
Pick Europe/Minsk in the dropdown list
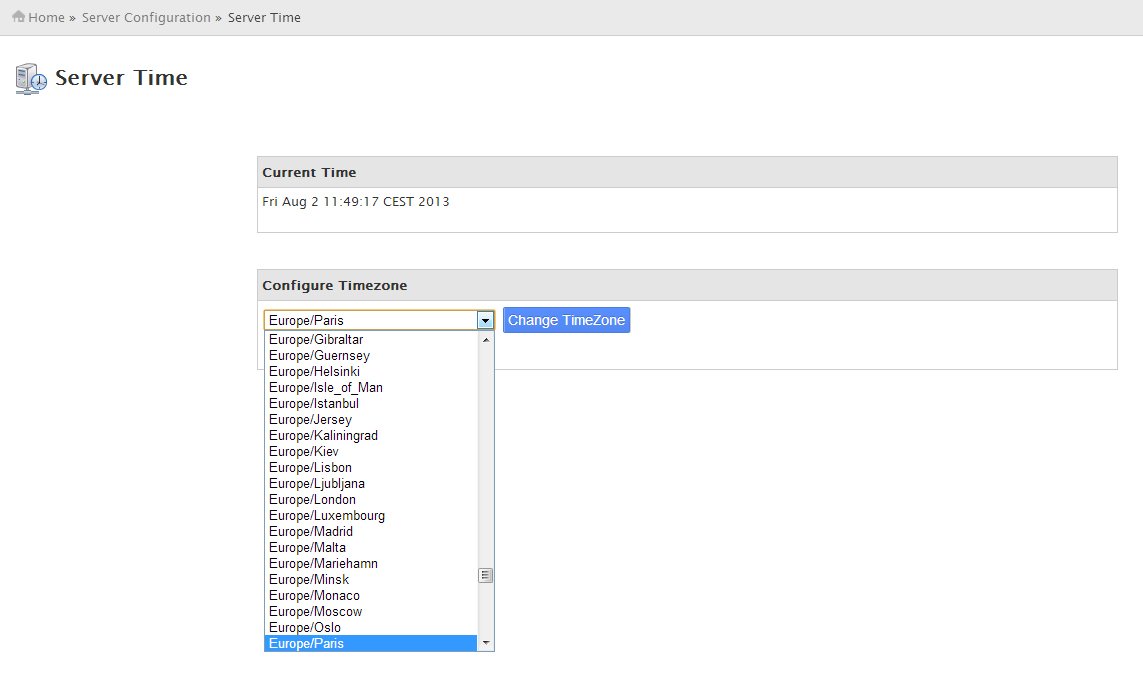pos(371,580)
